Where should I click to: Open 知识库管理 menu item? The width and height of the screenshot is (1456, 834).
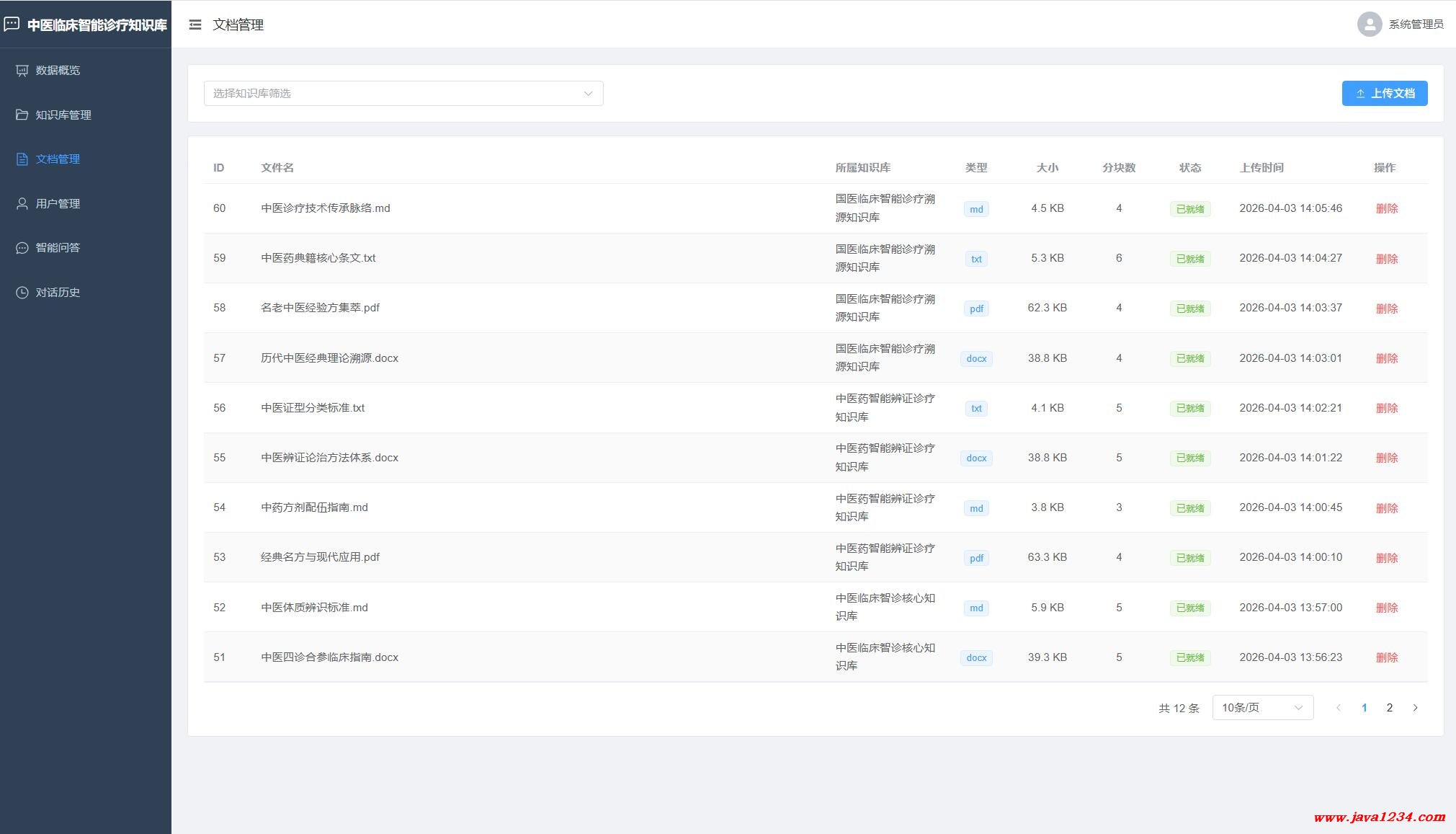(63, 115)
